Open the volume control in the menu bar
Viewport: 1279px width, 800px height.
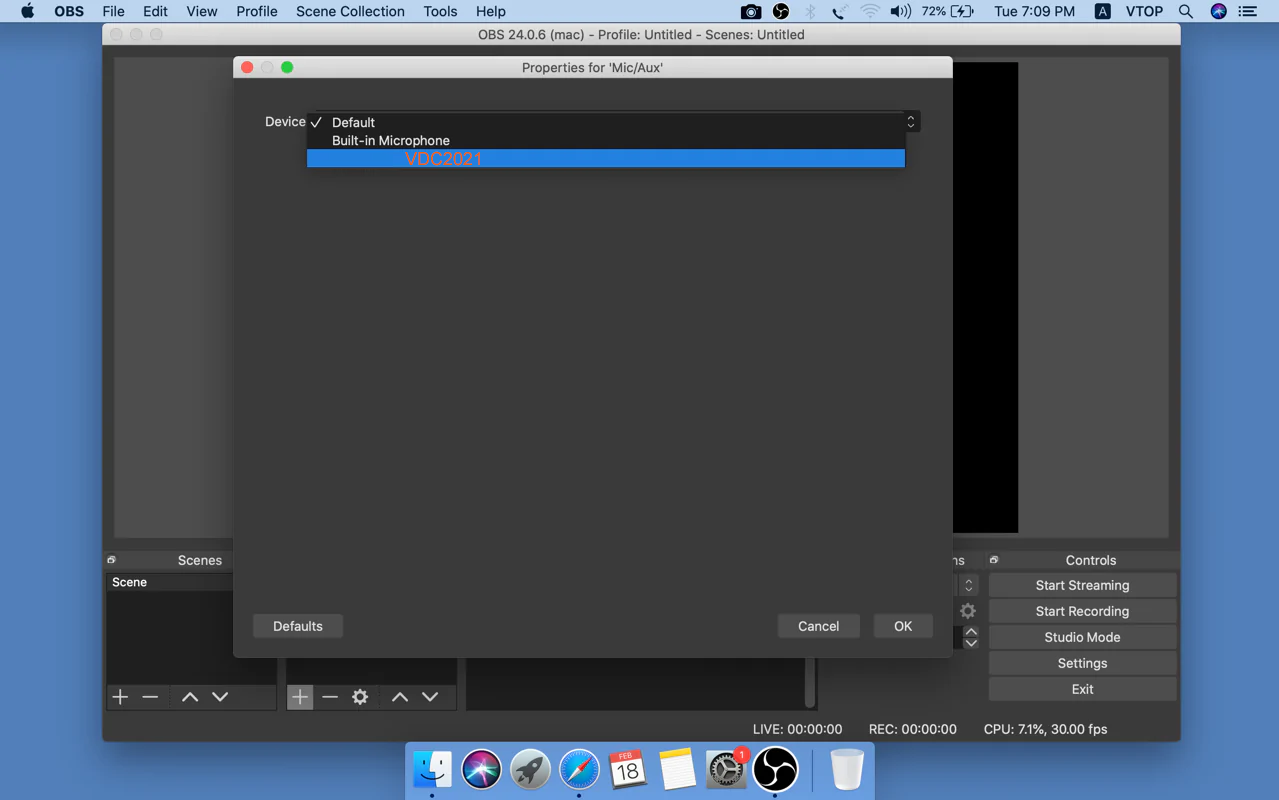[901, 11]
